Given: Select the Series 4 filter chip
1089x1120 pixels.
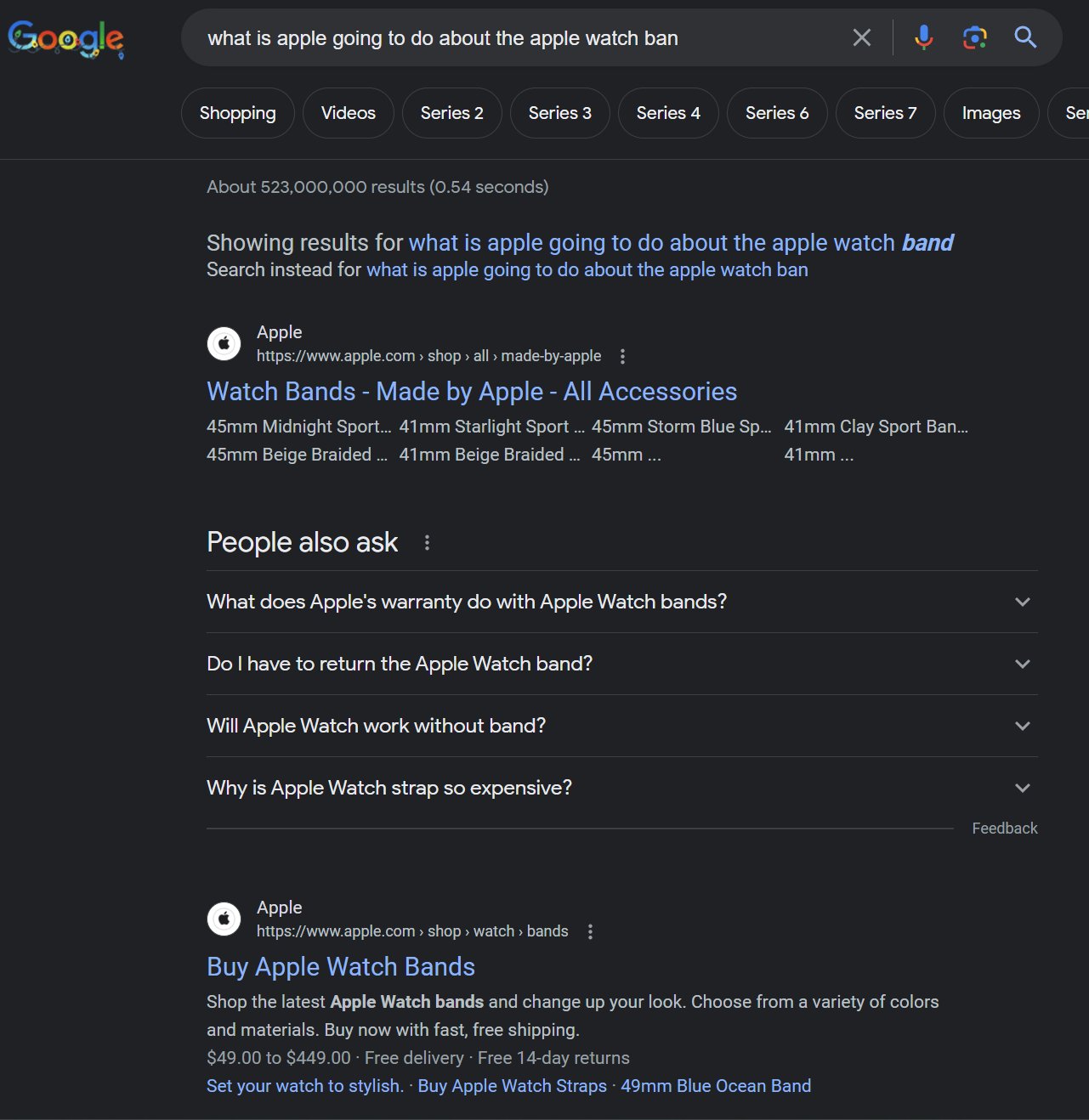Looking at the screenshot, I should click(x=668, y=113).
